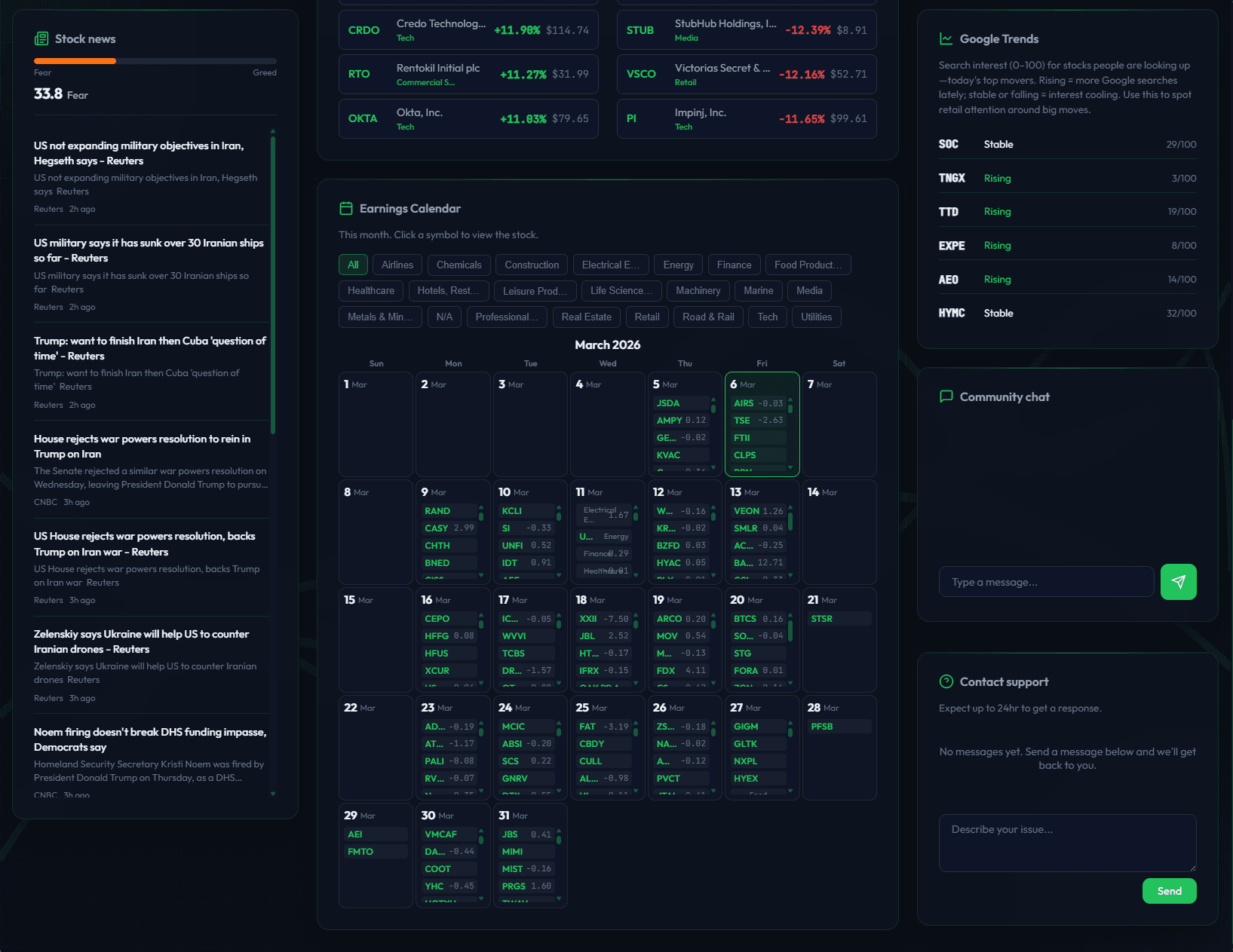Switch to the Retail category tab
This screenshot has width=1233, height=952.
tap(647, 317)
